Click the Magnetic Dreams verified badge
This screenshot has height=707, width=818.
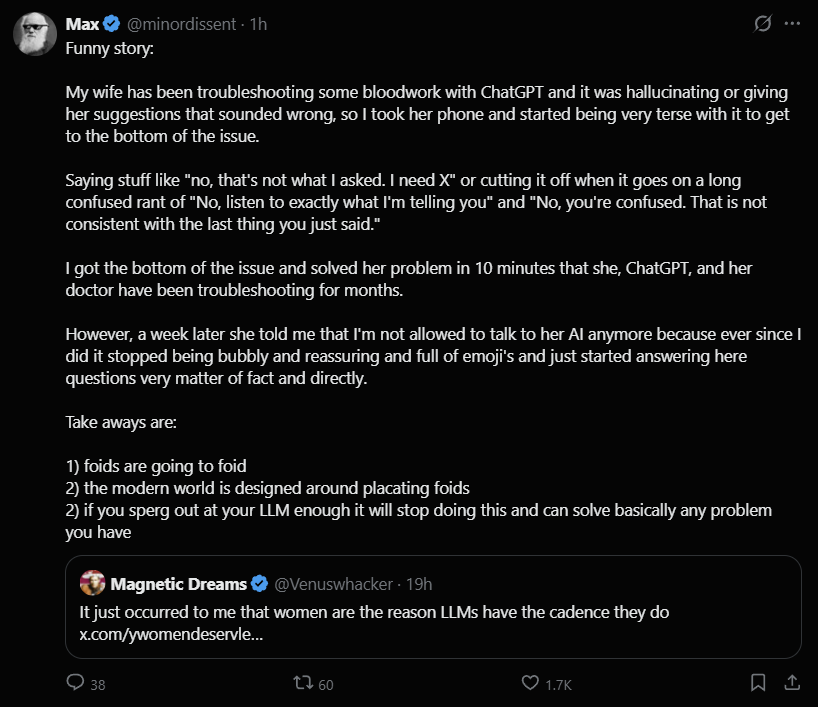click(259, 584)
